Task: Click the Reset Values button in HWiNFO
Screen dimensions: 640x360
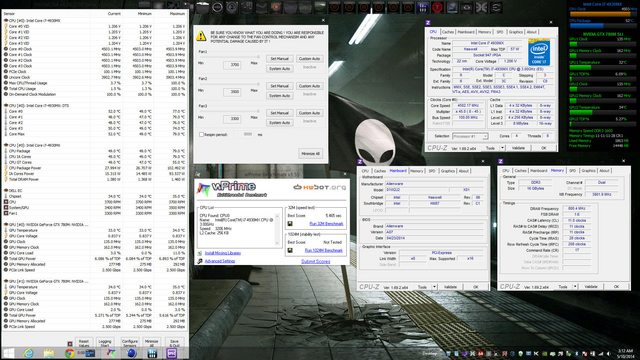Action: coord(84,343)
